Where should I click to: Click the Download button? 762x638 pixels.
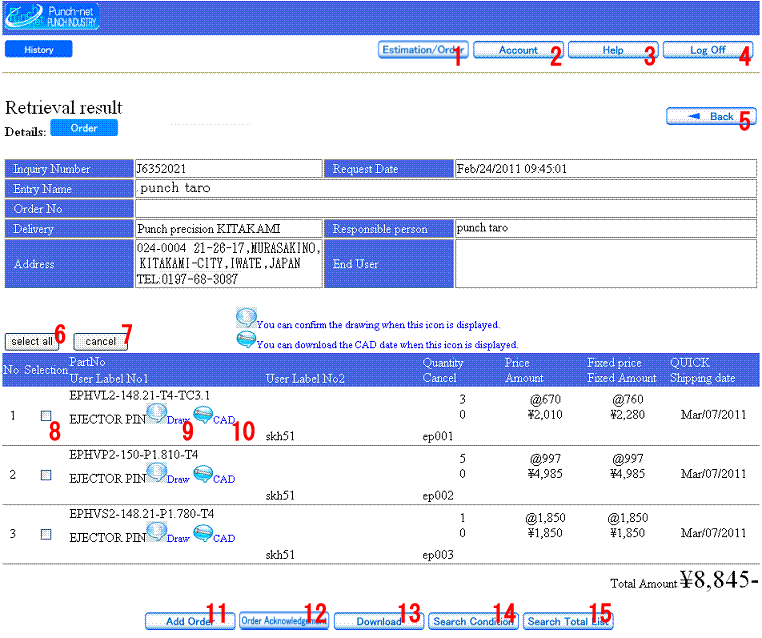(379, 621)
